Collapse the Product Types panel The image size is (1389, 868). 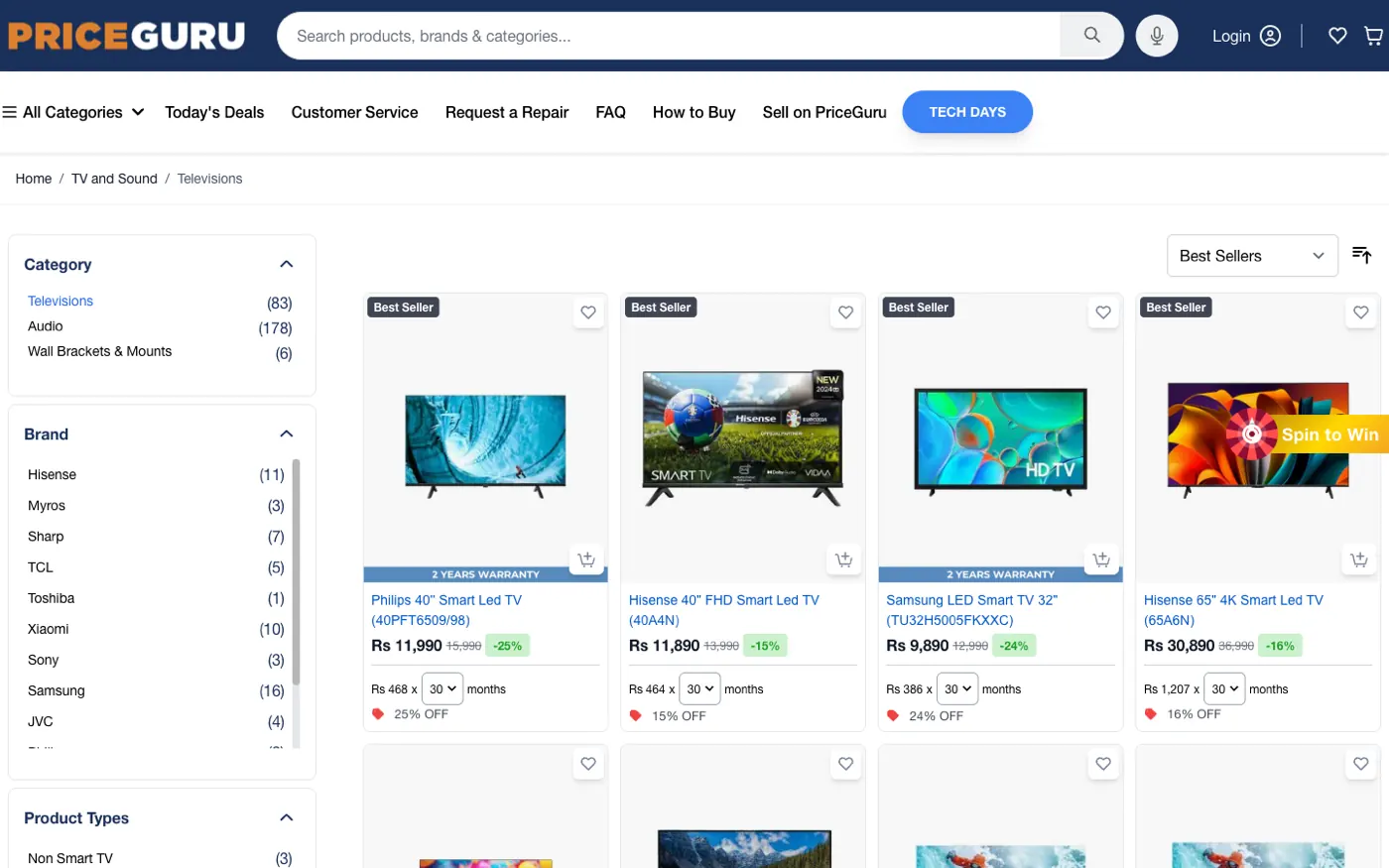[x=287, y=817]
